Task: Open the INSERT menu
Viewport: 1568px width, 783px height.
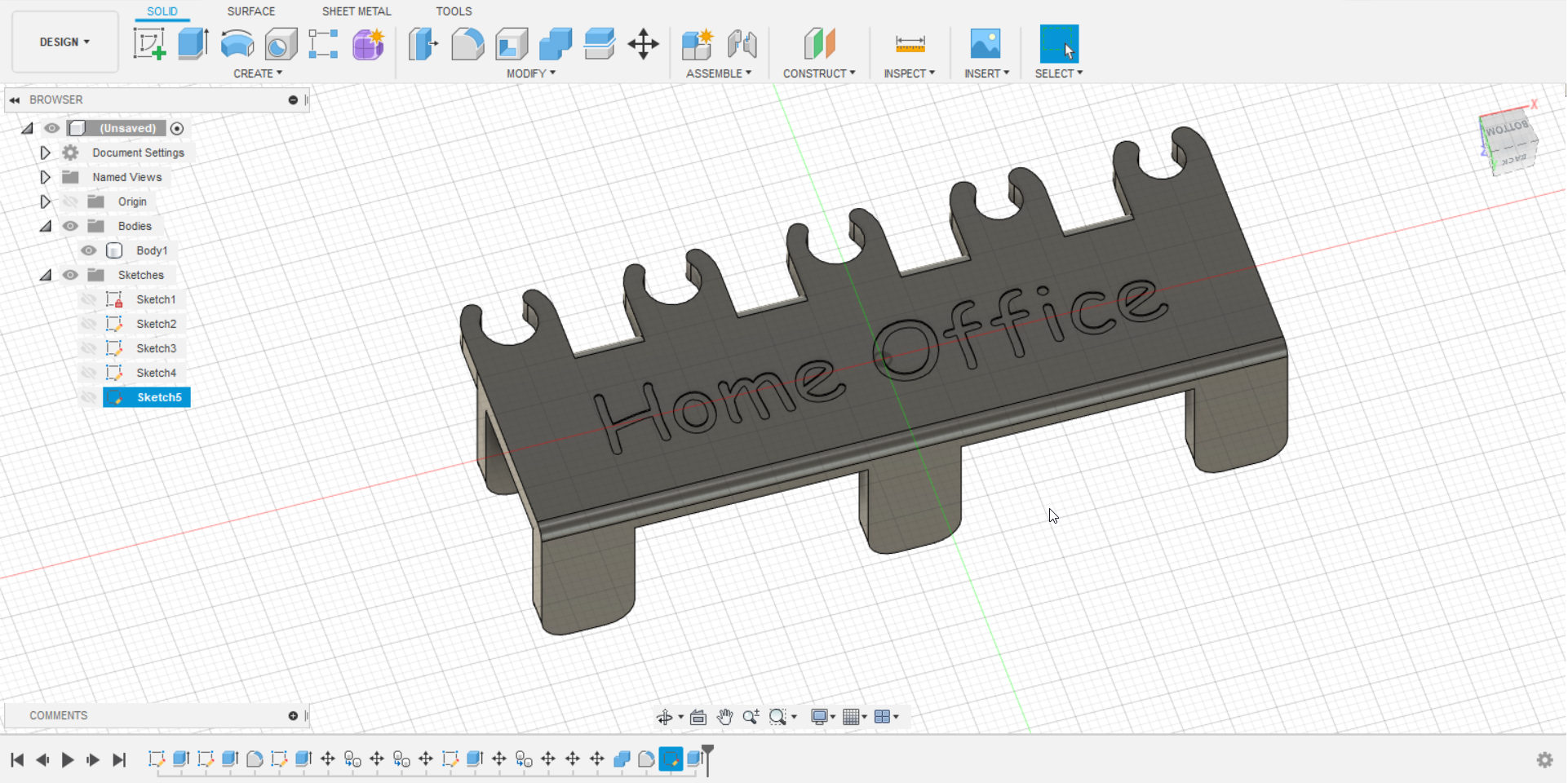Action: tap(987, 73)
